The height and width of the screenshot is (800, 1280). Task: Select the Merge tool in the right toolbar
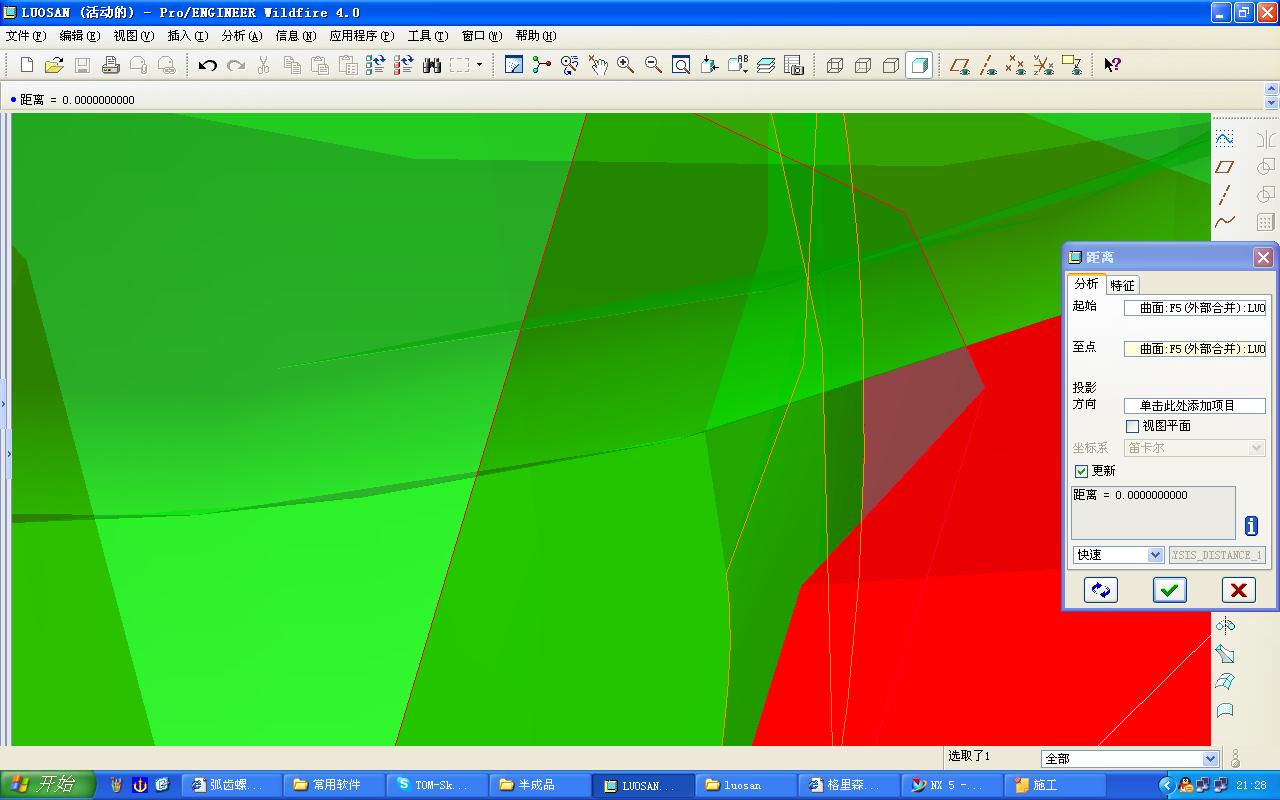[1265, 166]
